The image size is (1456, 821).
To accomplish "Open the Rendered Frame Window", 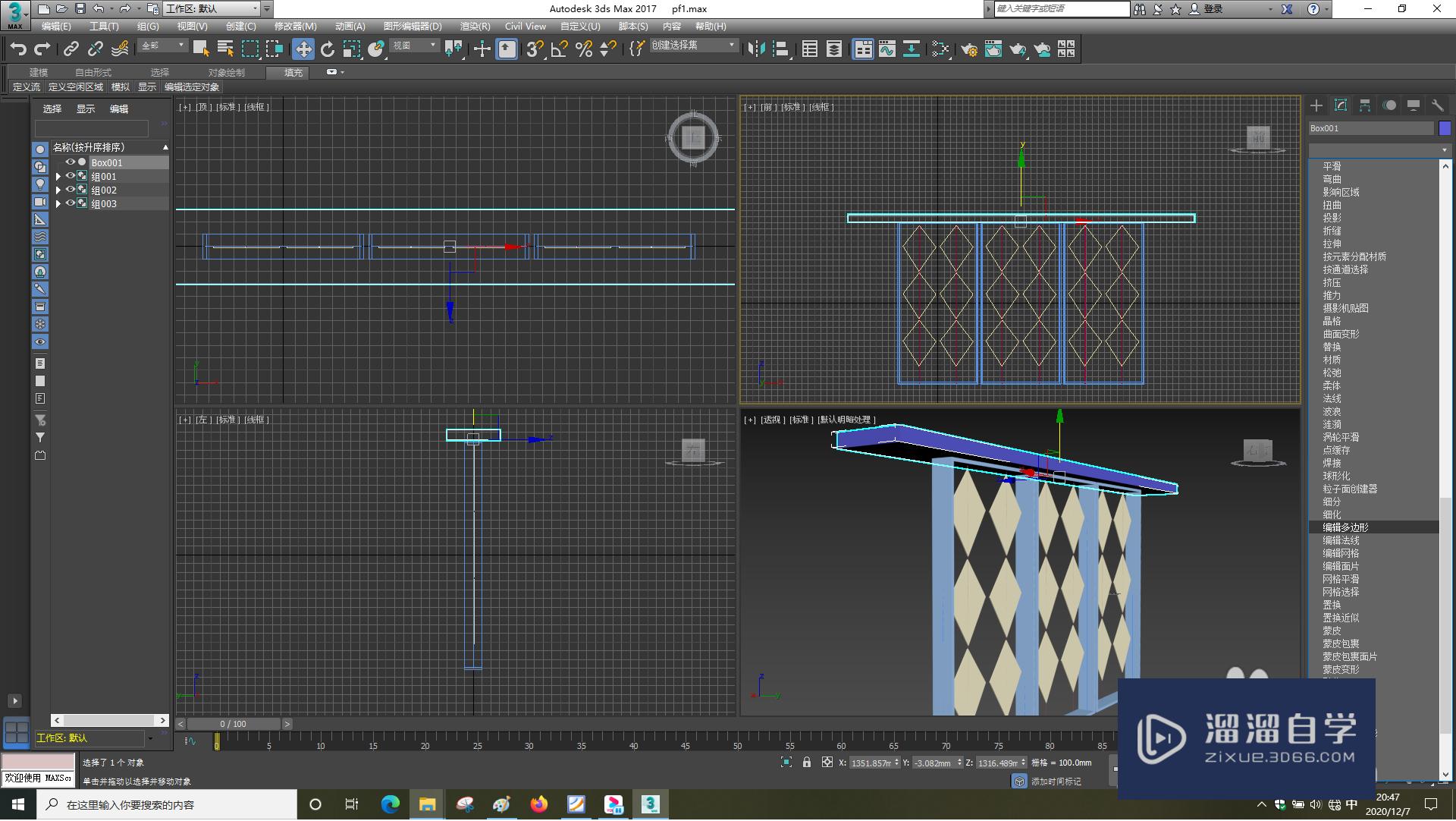I will 993,49.
